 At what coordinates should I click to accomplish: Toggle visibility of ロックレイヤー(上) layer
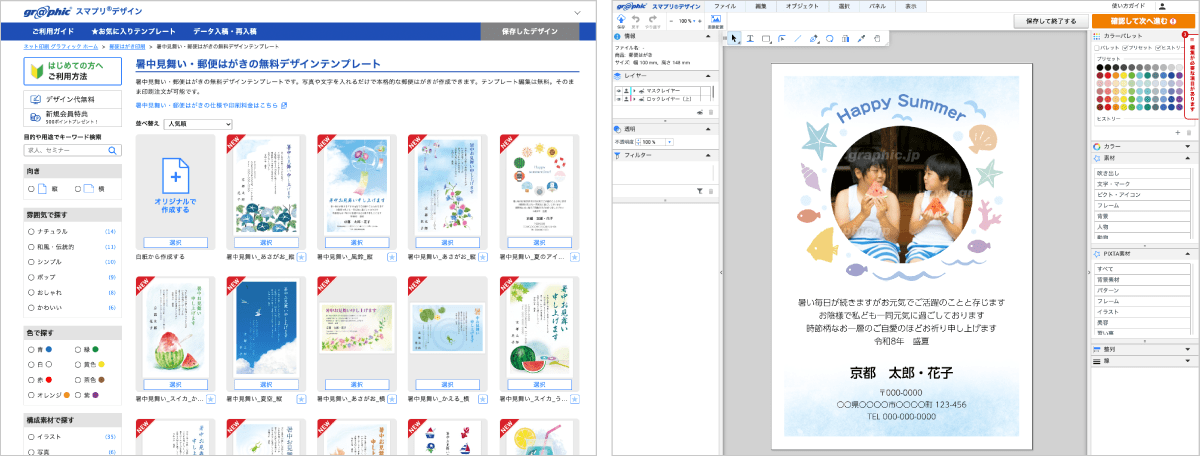tap(619, 99)
